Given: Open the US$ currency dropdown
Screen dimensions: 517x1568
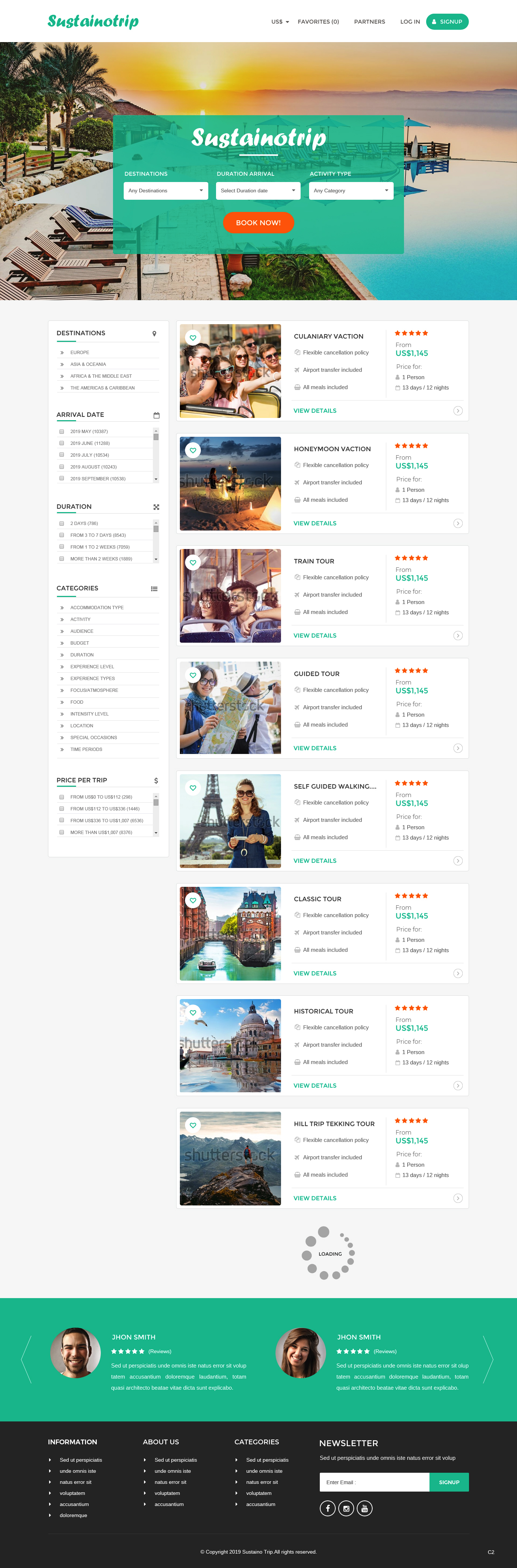Looking at the screenshot, I should (280, 22).
